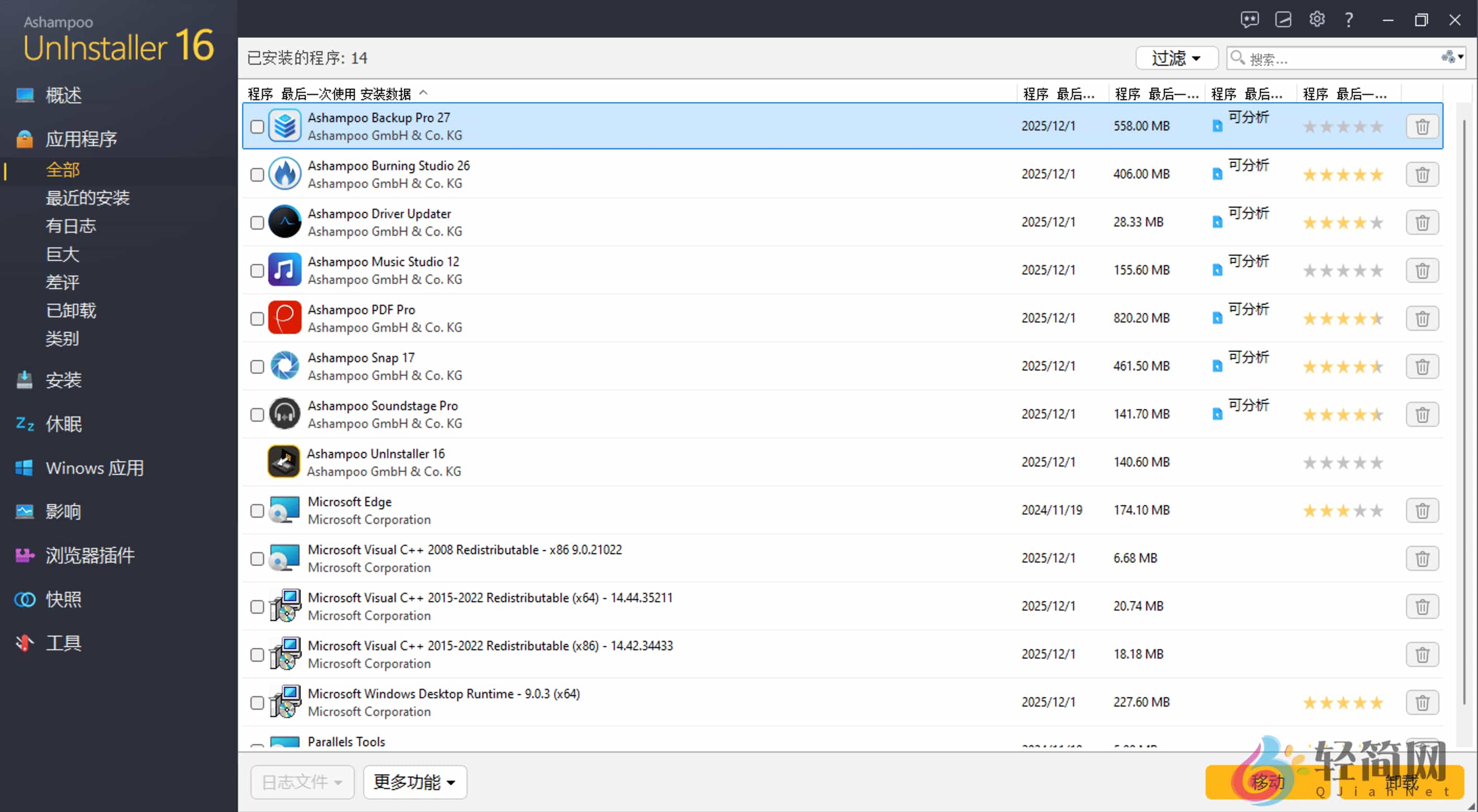Open the 快照 snapshots section

[64, 599]
